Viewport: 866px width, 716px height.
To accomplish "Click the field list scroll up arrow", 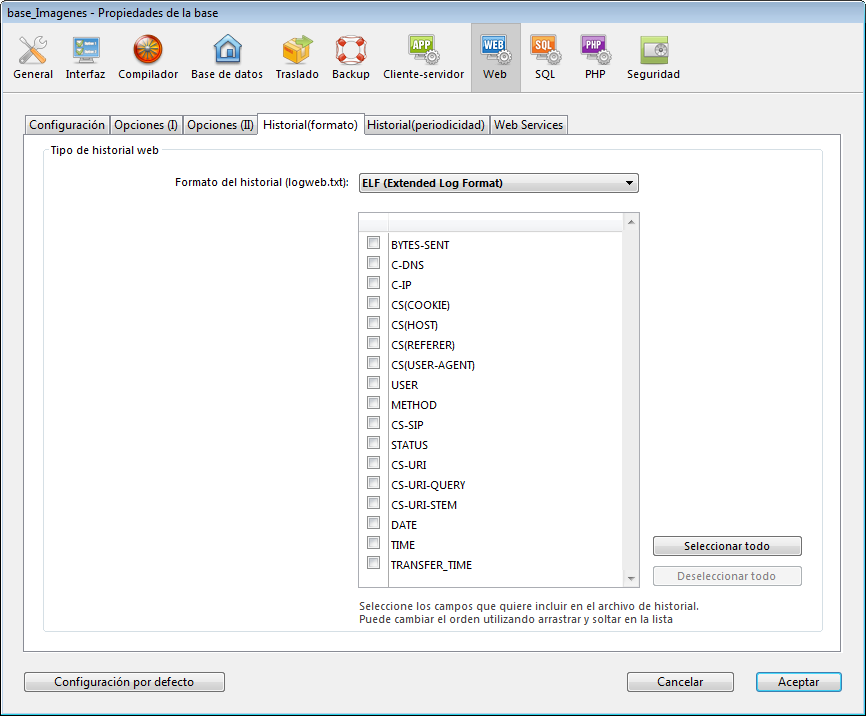I will 631,222.
